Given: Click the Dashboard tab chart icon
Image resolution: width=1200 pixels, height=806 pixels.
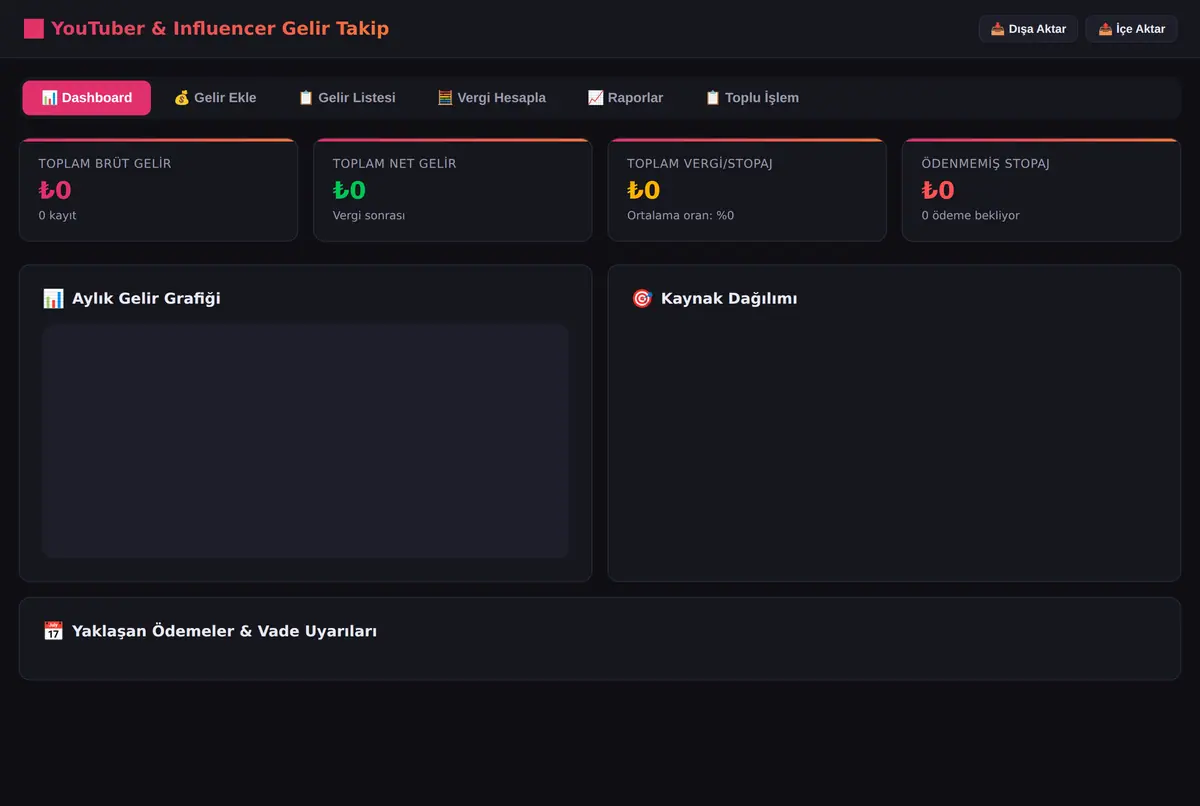Looking at the screenshot, I should pos(49,98).
